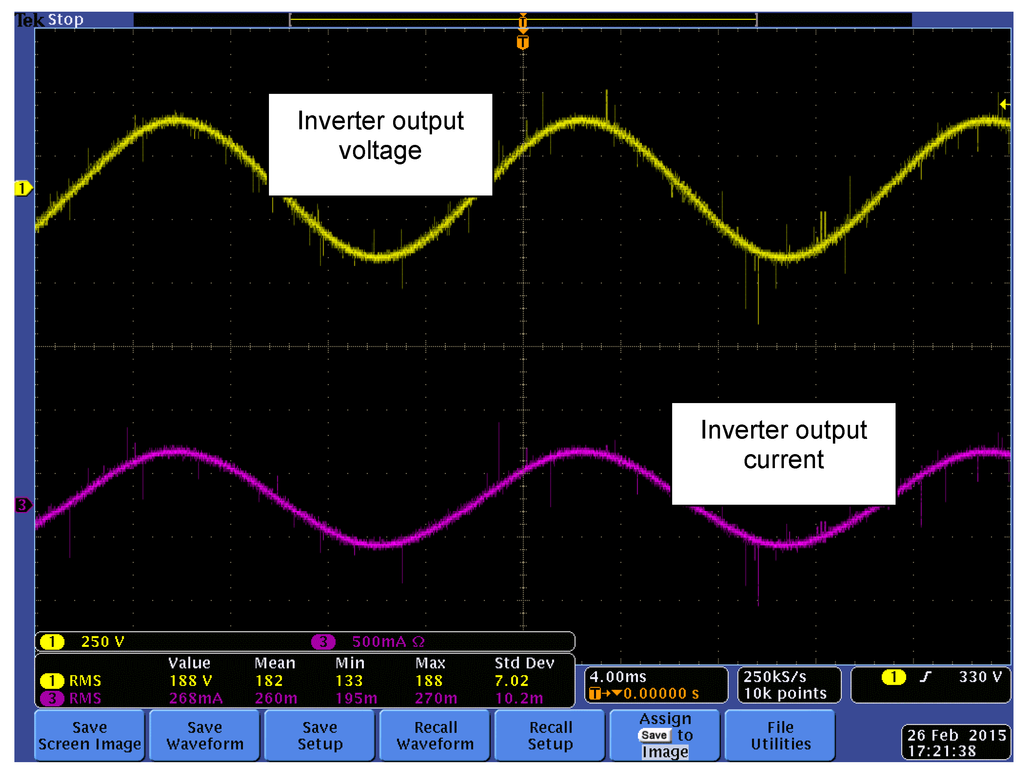Image resolution: width=1024 pixels, height=775 pixels.
Task: Click the record view bar at top
Action: coord(522,20)
